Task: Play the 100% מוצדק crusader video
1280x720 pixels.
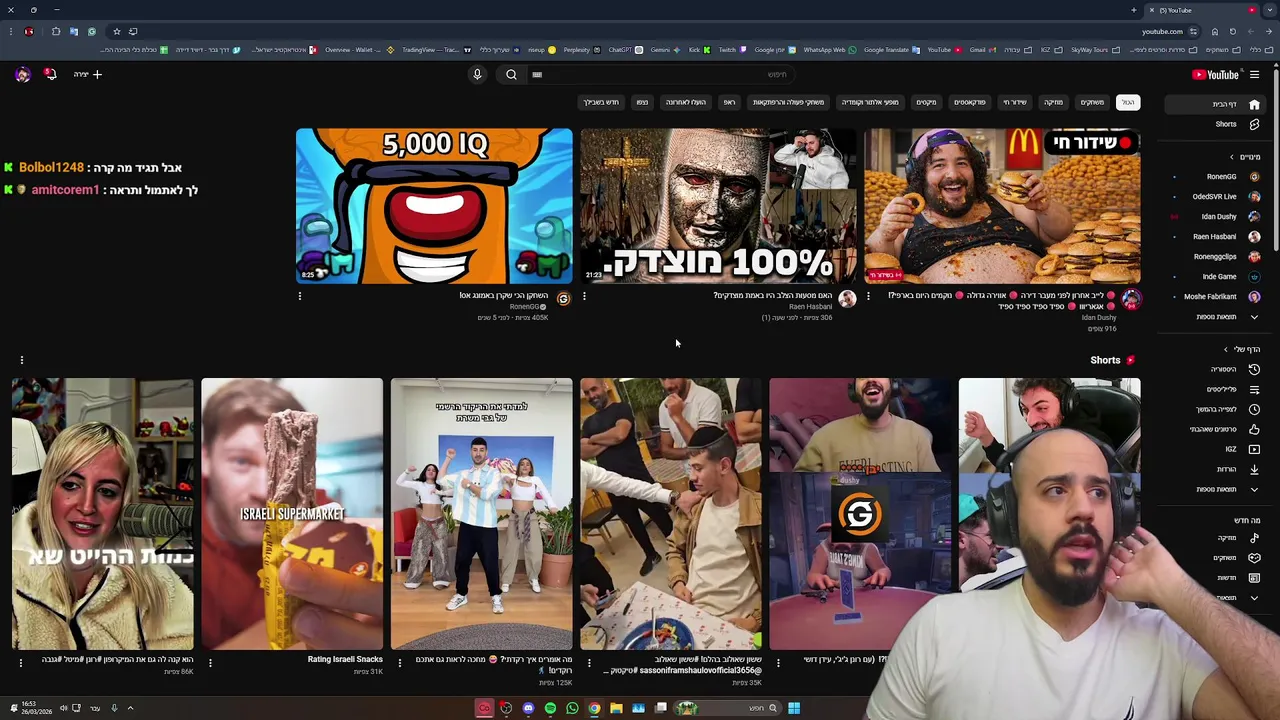Action: point(718,206)
